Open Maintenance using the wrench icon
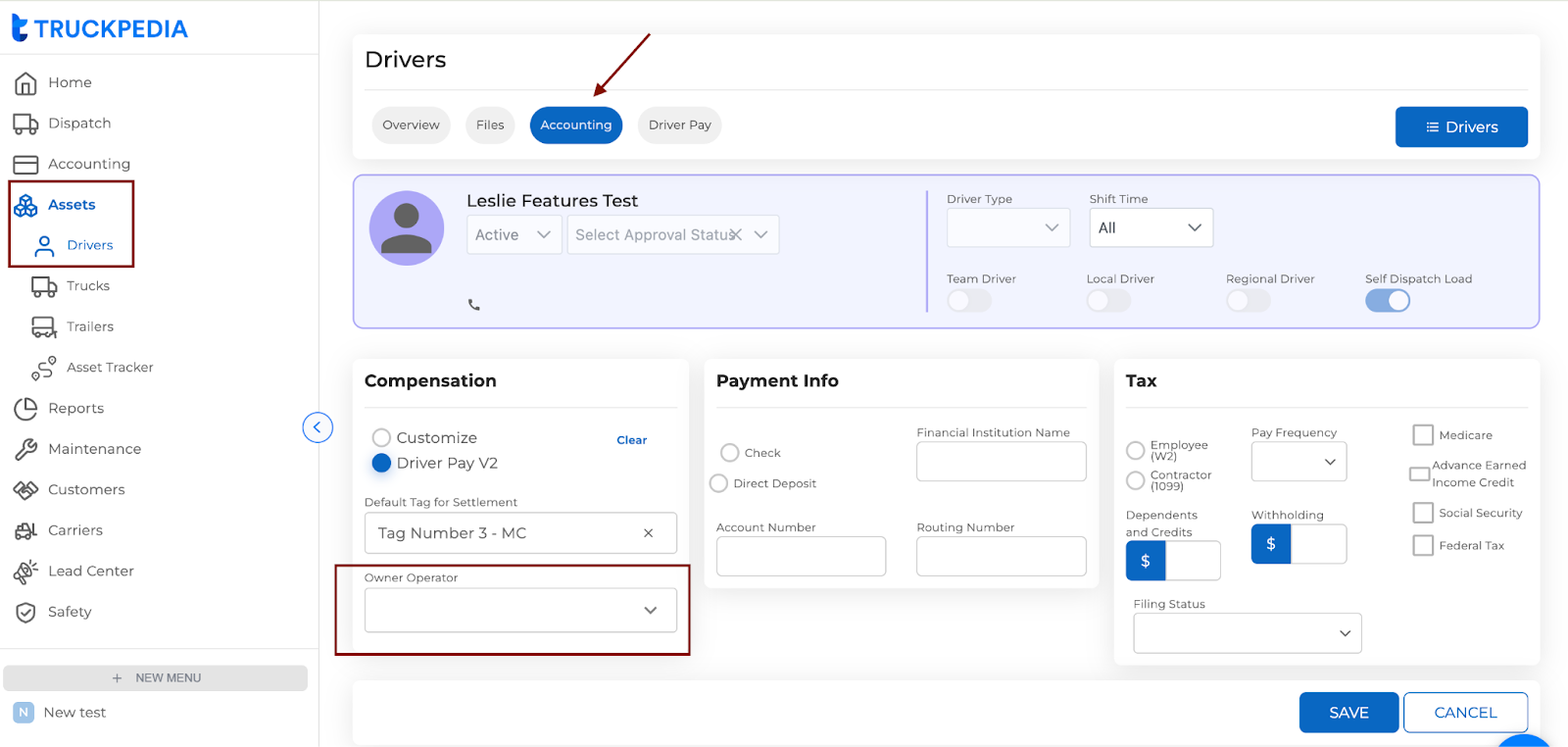Viewport: 1568px width, 747px height. (25, 449)
